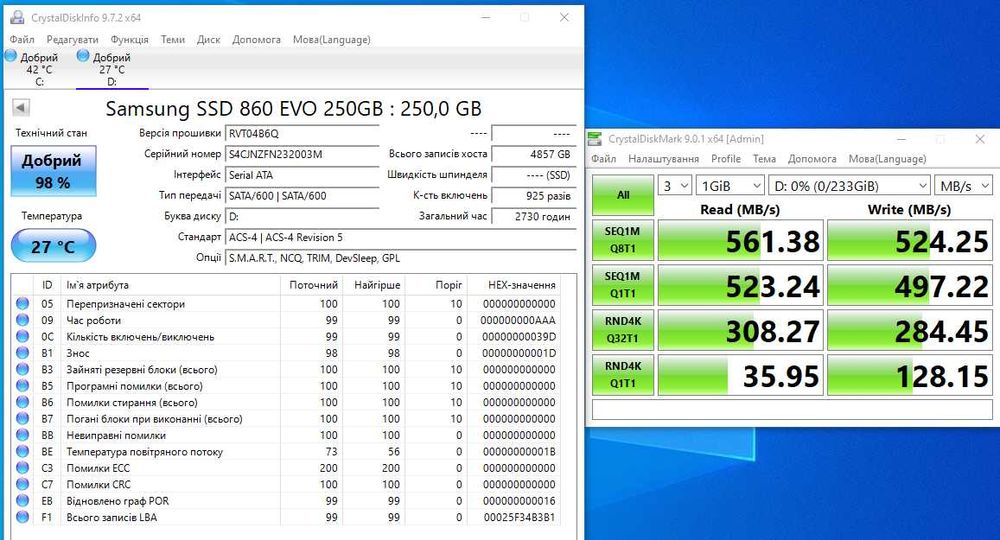
Task: Open Редагувати menu in CrystalDiskInfo
Action: click(72, 40)
